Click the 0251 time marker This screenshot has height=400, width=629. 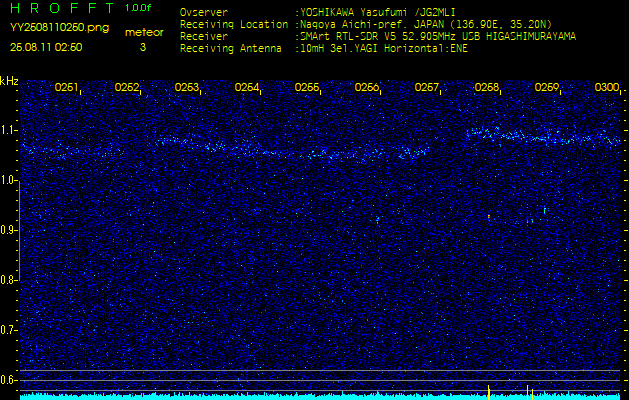[66, 87]
